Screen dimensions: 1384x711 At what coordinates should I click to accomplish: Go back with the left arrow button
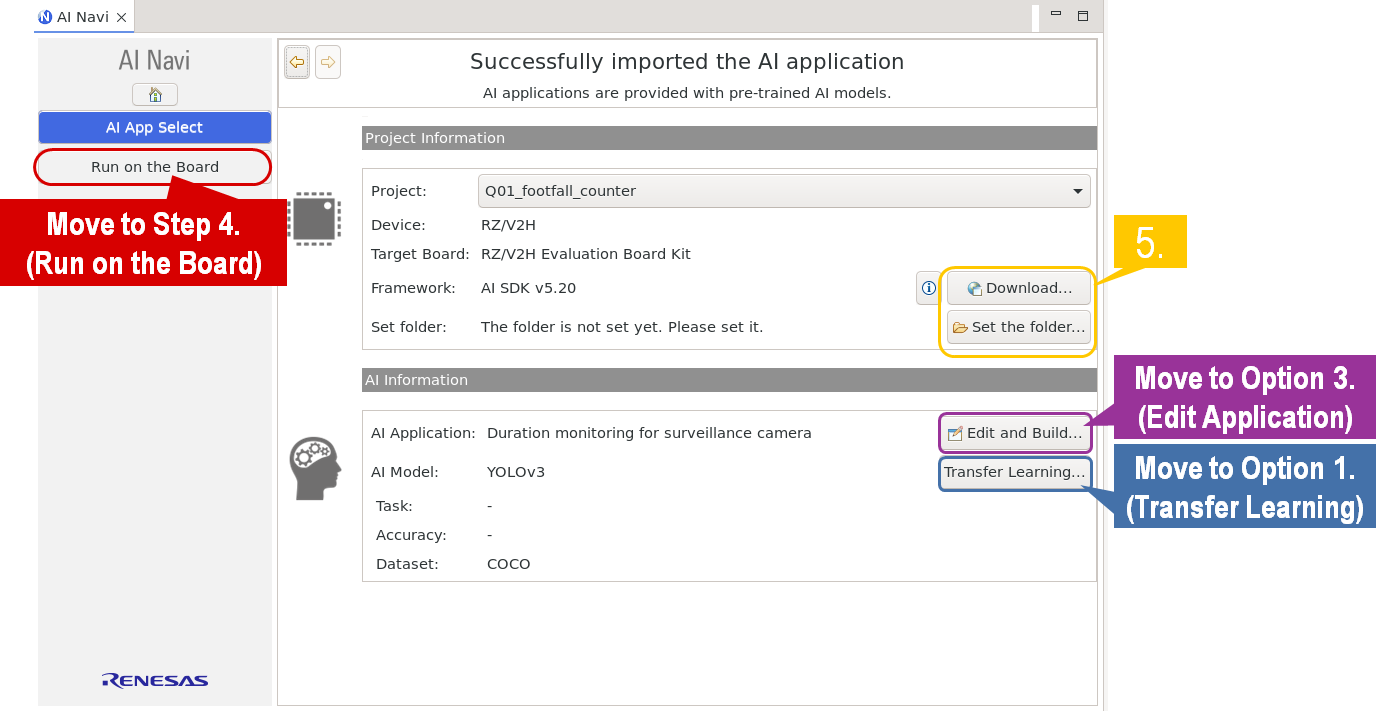pos(296,62)
